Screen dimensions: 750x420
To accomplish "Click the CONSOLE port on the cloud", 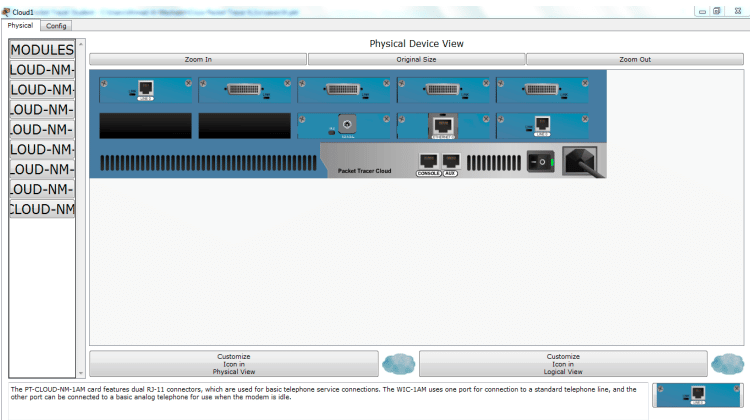I will tap(428, 161).
